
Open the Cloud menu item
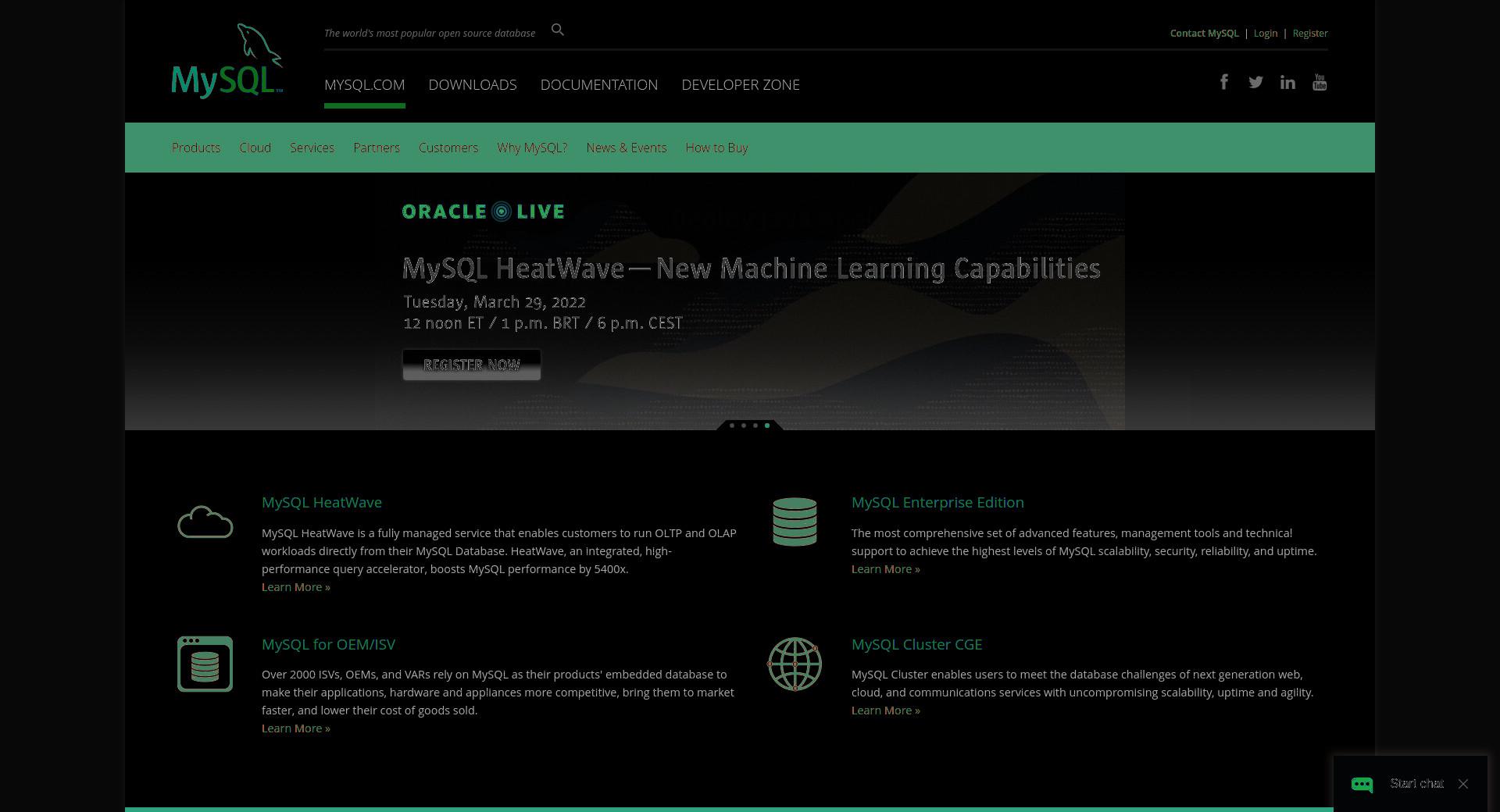255,148
